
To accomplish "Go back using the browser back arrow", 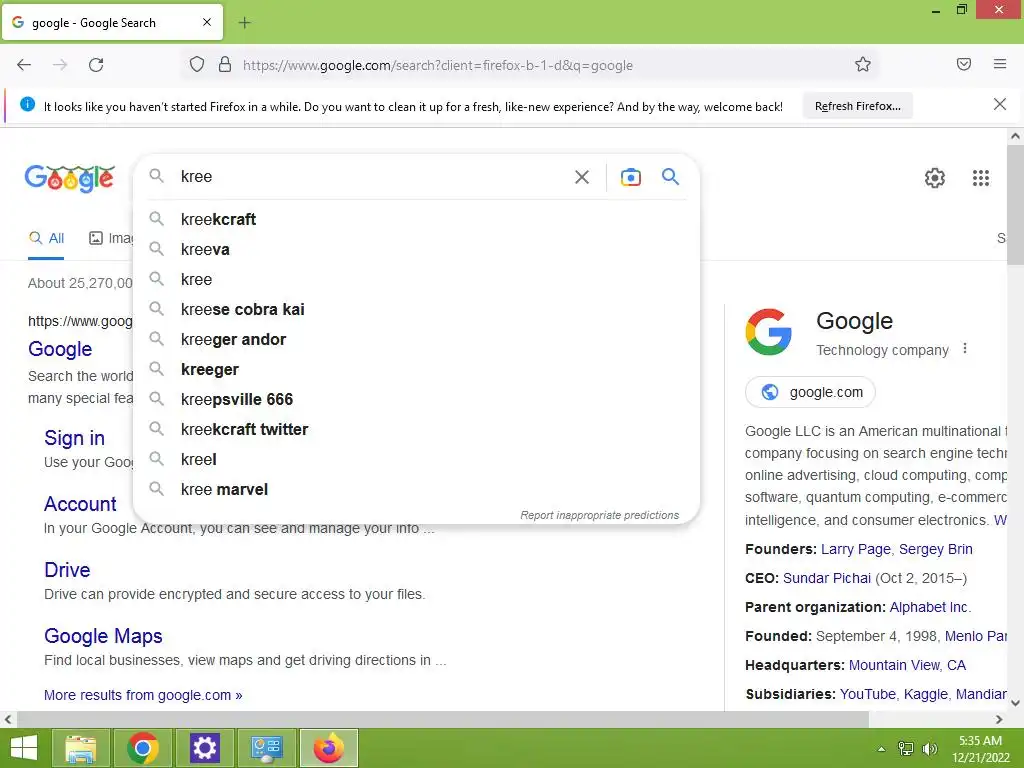I will [x=24, y=65].
